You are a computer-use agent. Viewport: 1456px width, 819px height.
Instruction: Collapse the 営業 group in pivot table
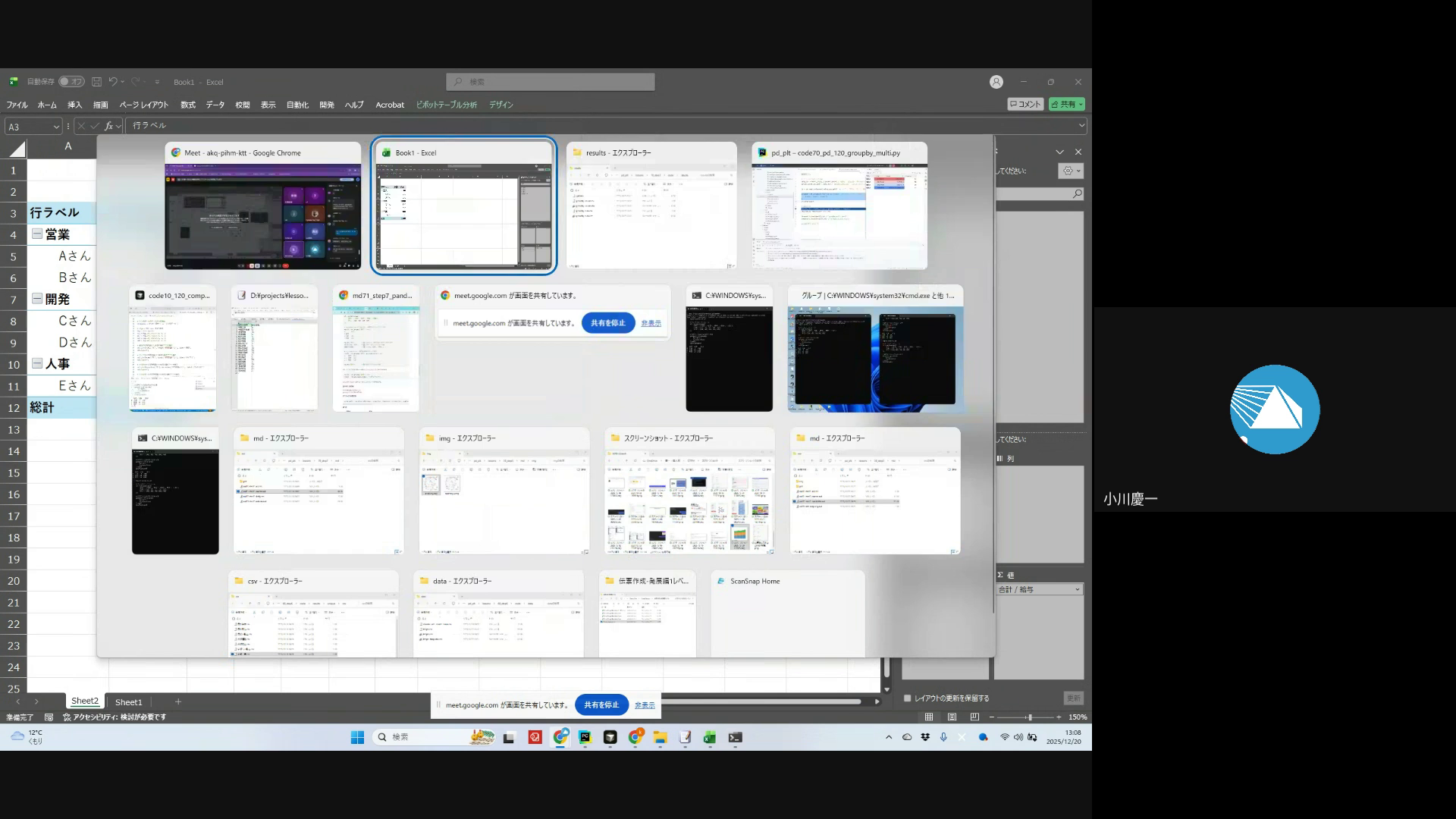point(36,234)
